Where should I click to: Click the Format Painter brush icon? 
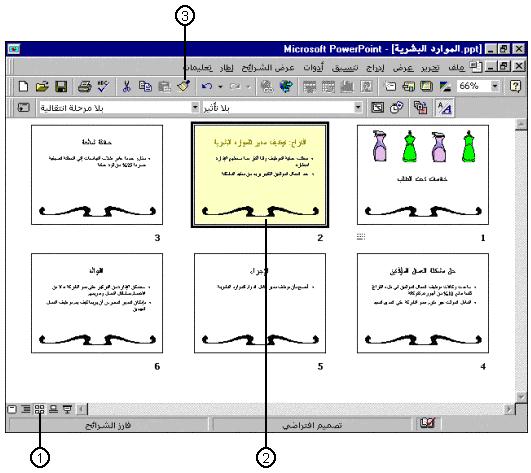[184, 86]
